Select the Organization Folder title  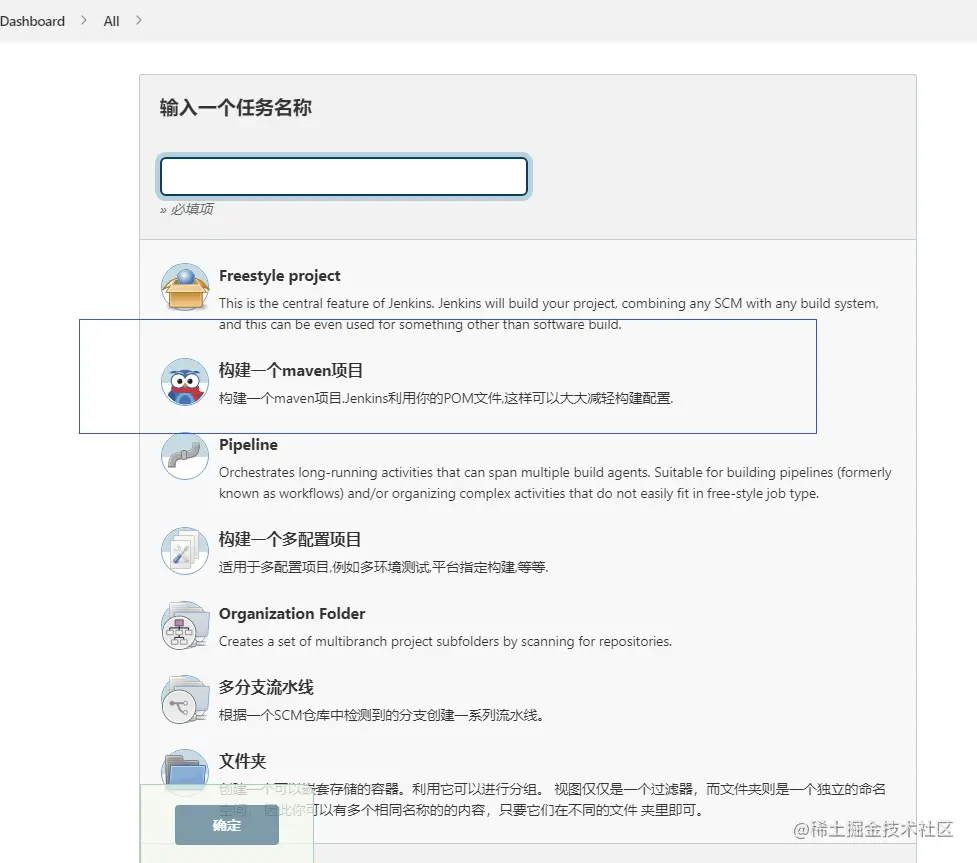292,613
